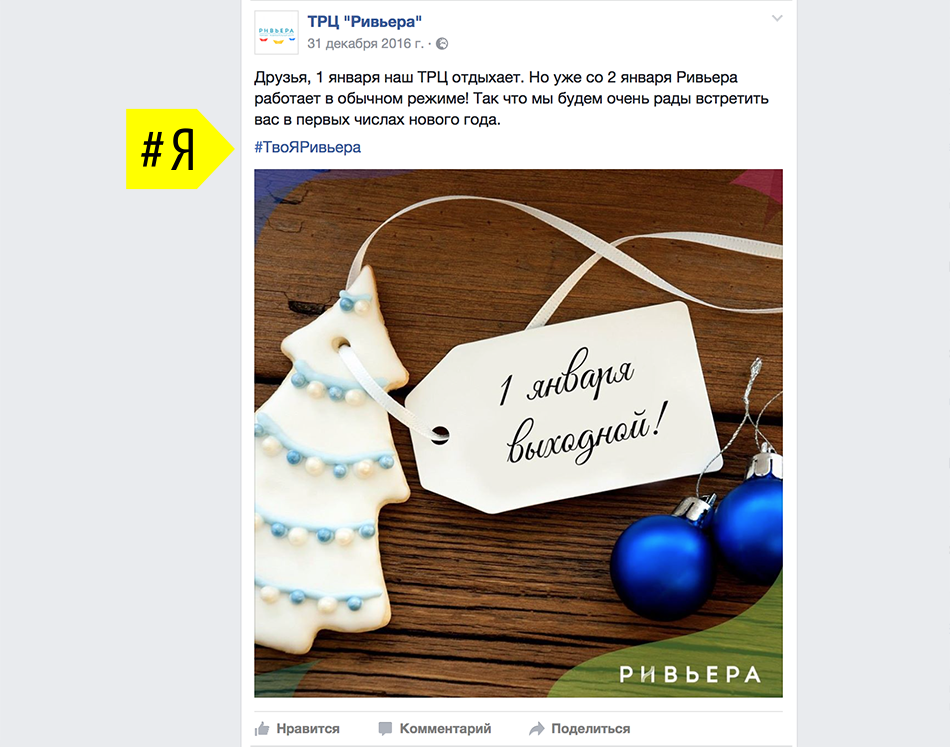This screenshot has width=950, height=747.
Task: Click the share arrow icon
Action: click(x=536, y=728)
